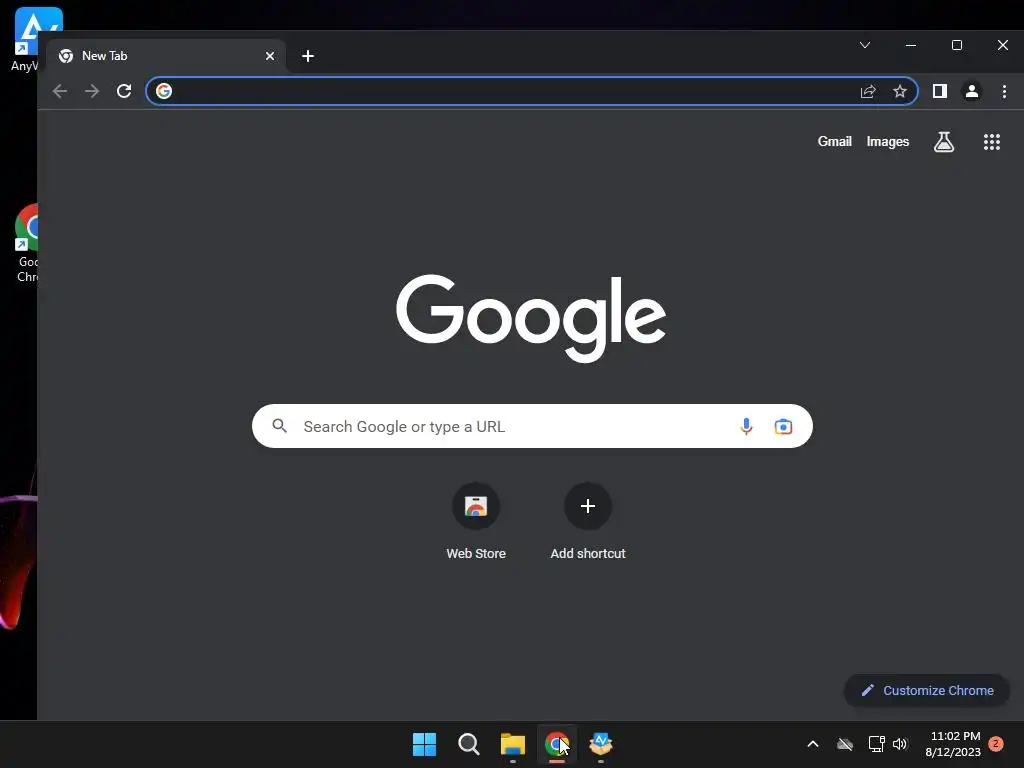Select the New Tab tab

pyautogui.click(x=166, y=56)
